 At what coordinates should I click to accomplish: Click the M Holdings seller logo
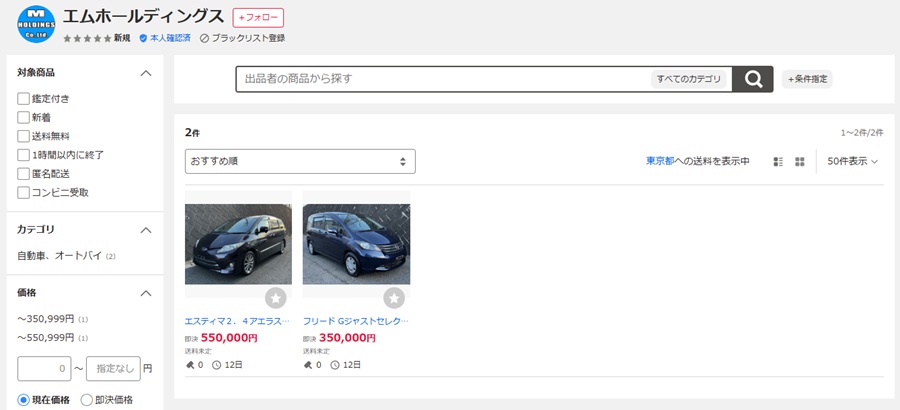[x=36, y=24]
